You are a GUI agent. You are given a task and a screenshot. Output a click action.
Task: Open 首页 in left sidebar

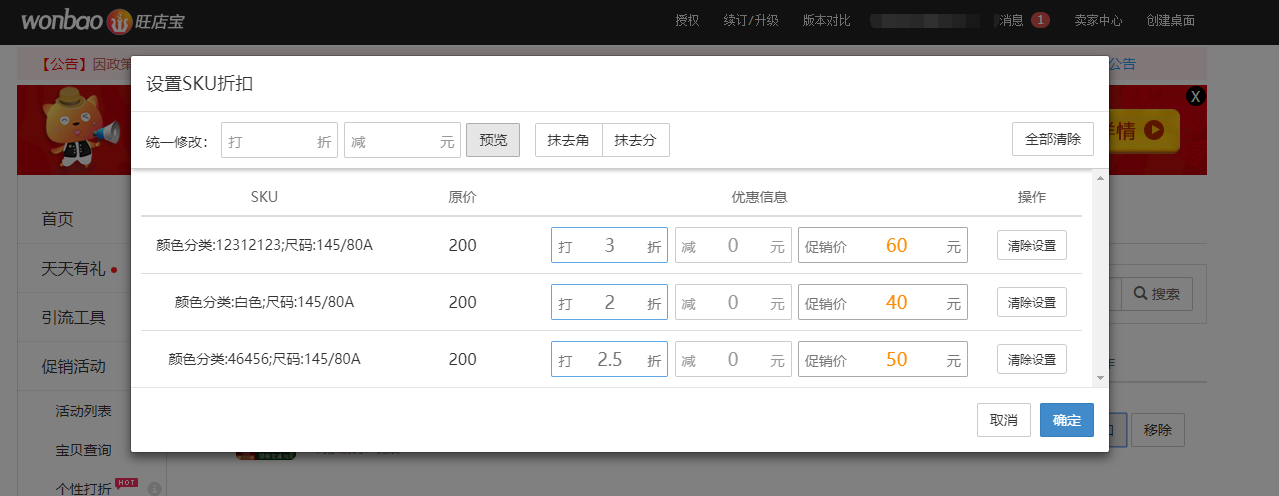pos(58,219)
